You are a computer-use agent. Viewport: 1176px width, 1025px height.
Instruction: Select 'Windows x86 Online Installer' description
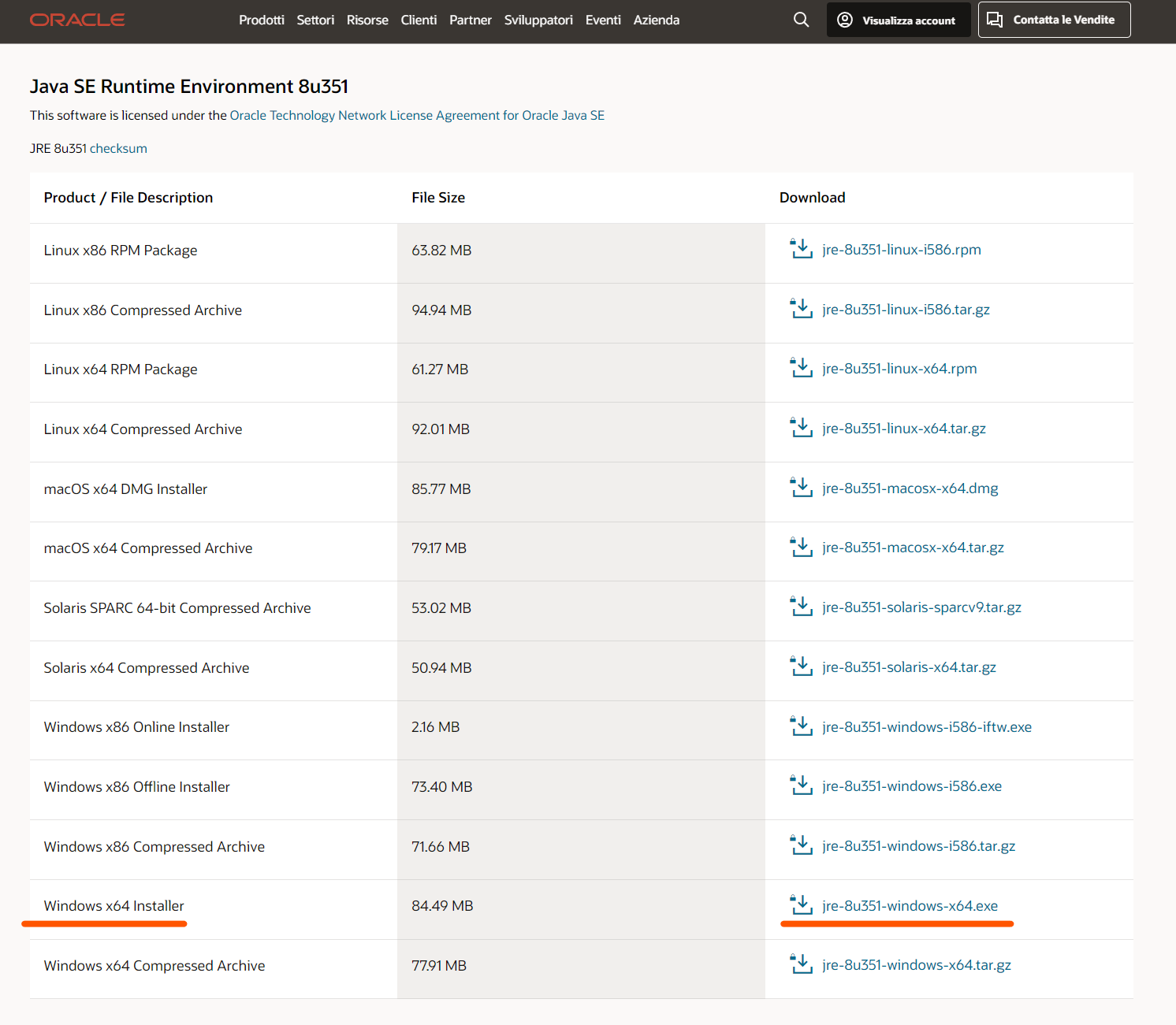(136, 727)
